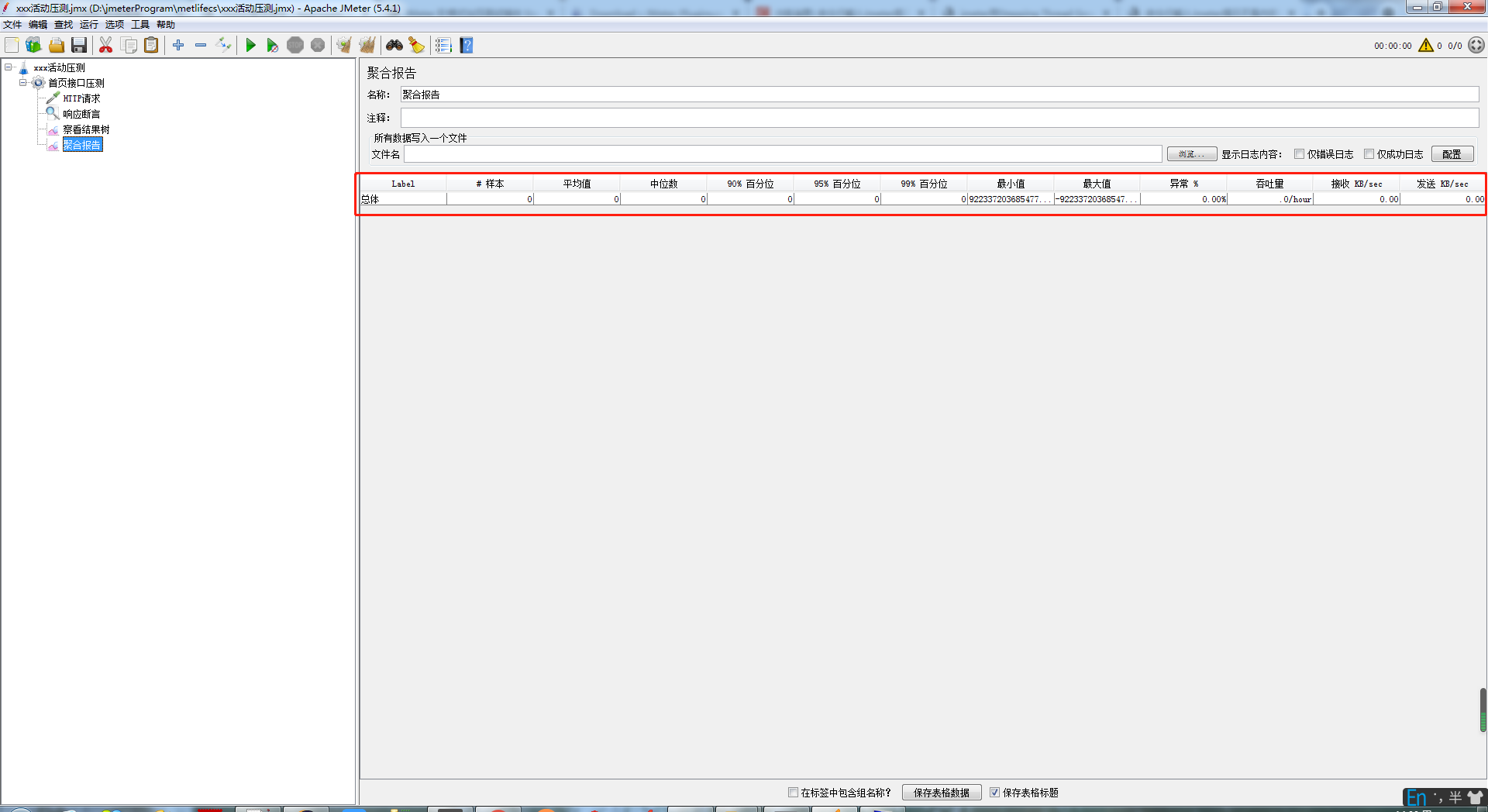Open the 运行 menu
Image resolution: width=1488 pixels, height=812 pixels.
pos(89,25)
